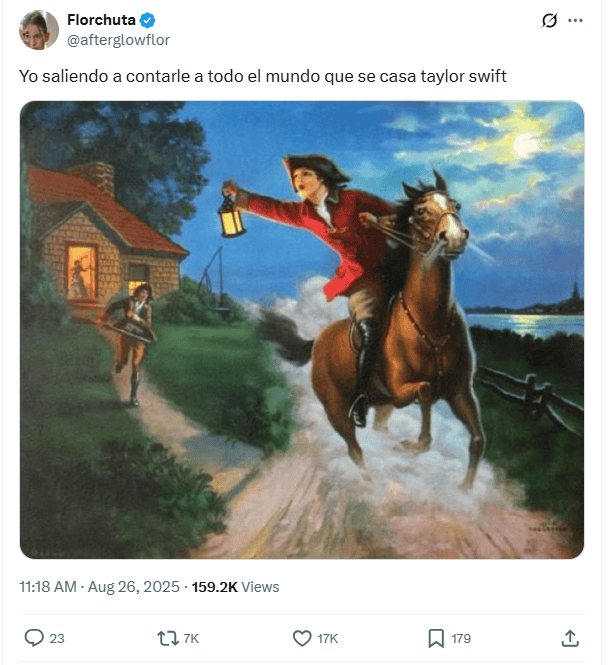
Task: Open the @afterglowflor handle link
Action: (x=118, y=40)
